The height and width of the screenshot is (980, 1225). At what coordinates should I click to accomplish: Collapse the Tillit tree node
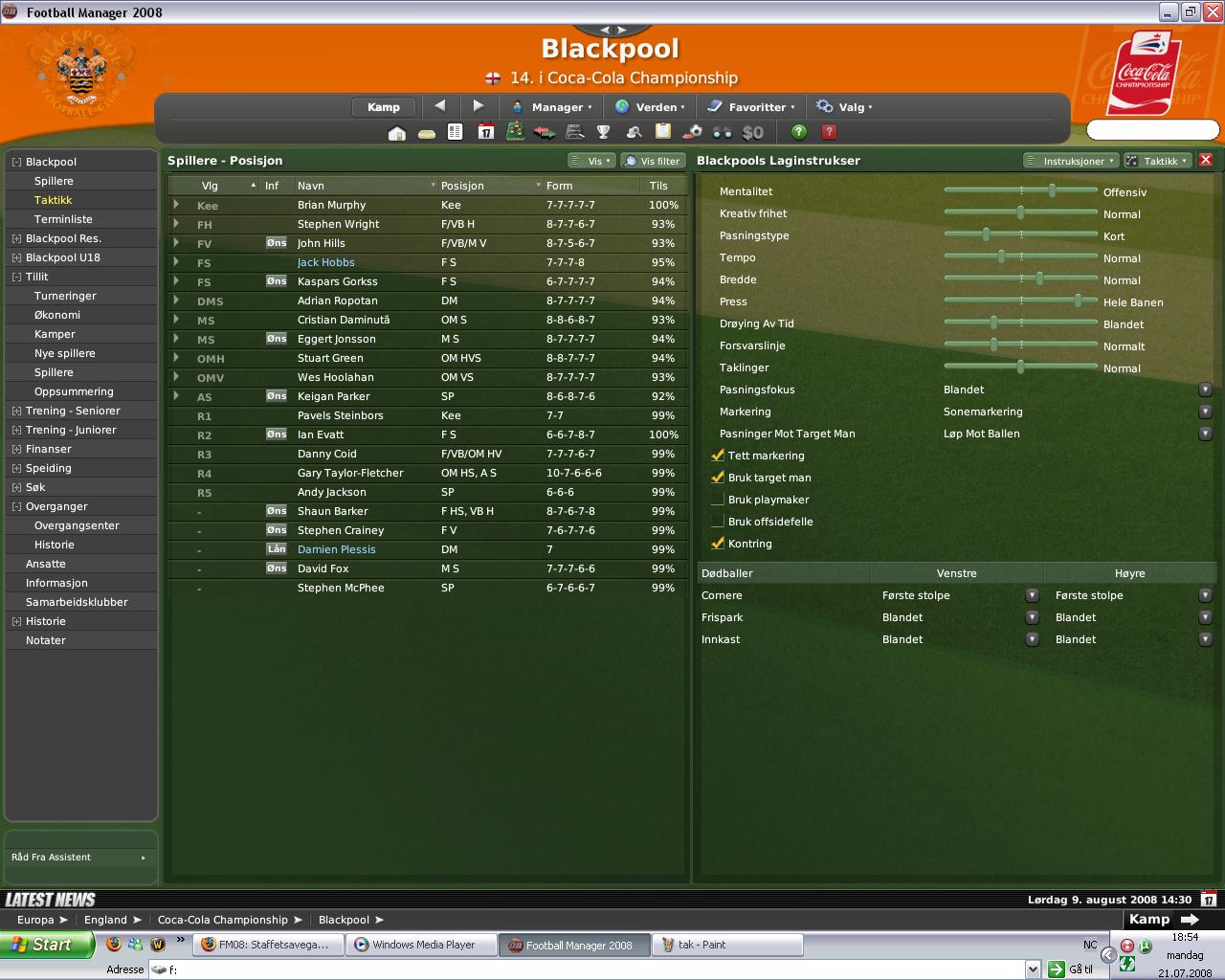point(16,277)
